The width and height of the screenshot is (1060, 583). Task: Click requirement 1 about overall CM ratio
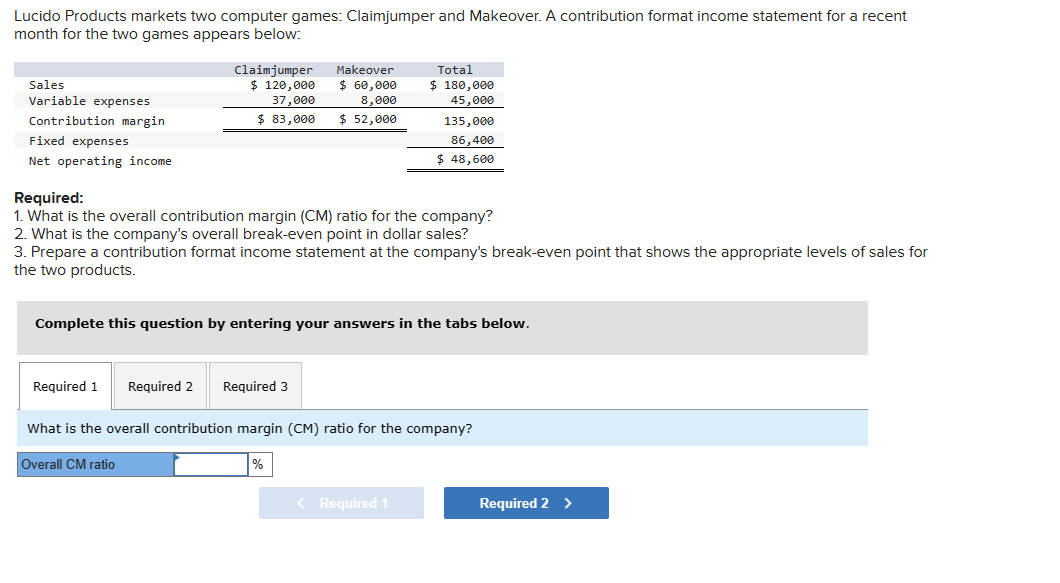pos(254,216)
